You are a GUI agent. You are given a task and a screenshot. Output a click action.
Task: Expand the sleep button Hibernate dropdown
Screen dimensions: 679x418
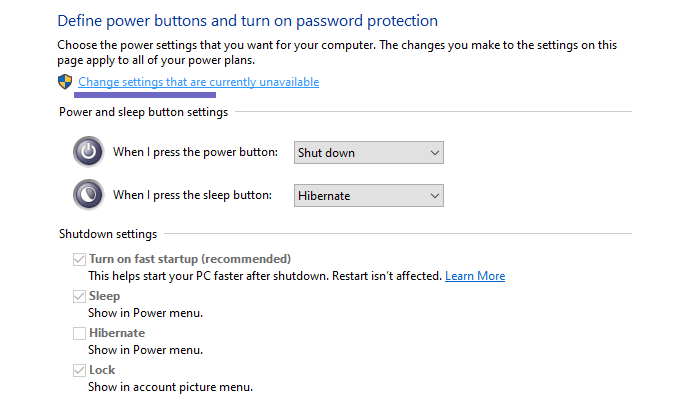[x=369, y=196]
